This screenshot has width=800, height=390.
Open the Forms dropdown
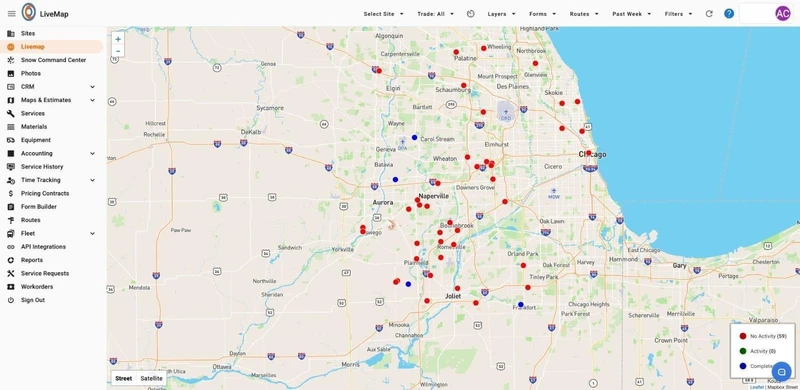click(x=542, y=14)
